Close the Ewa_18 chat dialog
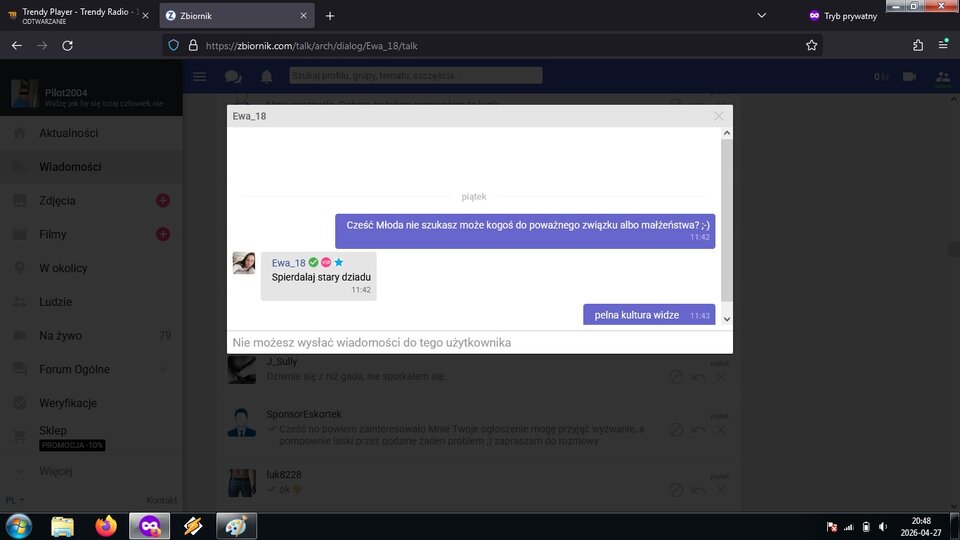 pos(718,116)
